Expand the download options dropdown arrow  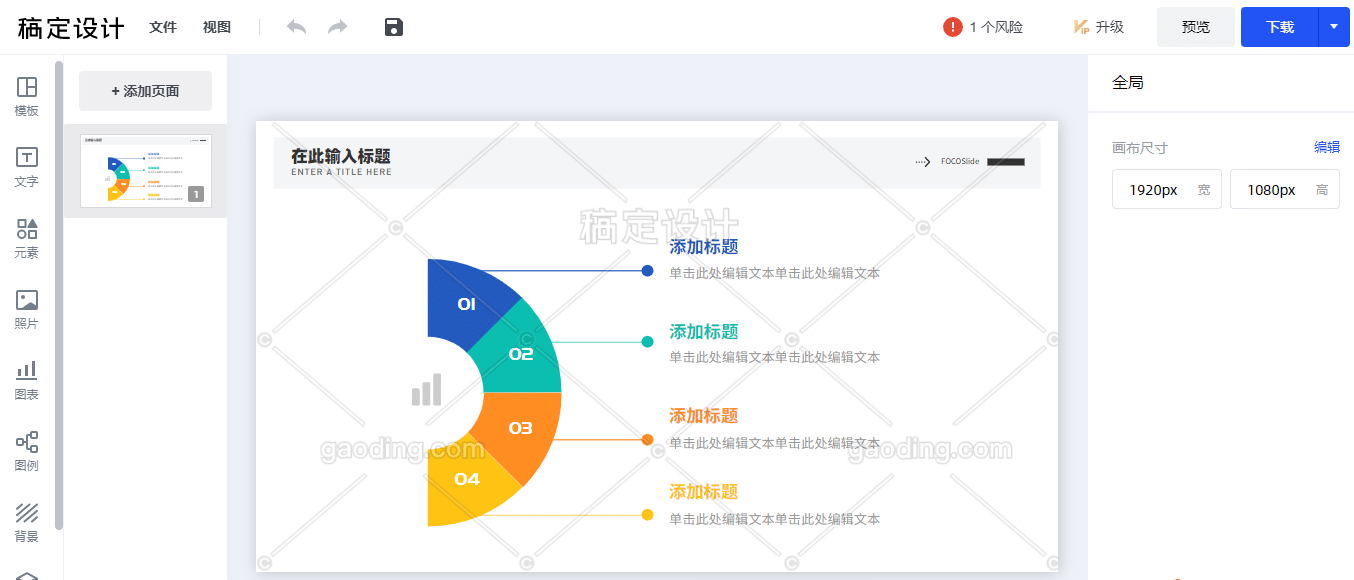[1334, 27]
